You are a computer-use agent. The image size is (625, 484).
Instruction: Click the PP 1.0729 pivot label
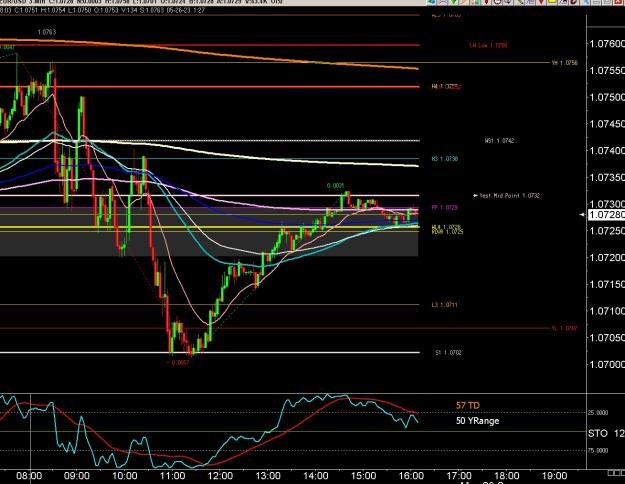click(x=444, y=207)
